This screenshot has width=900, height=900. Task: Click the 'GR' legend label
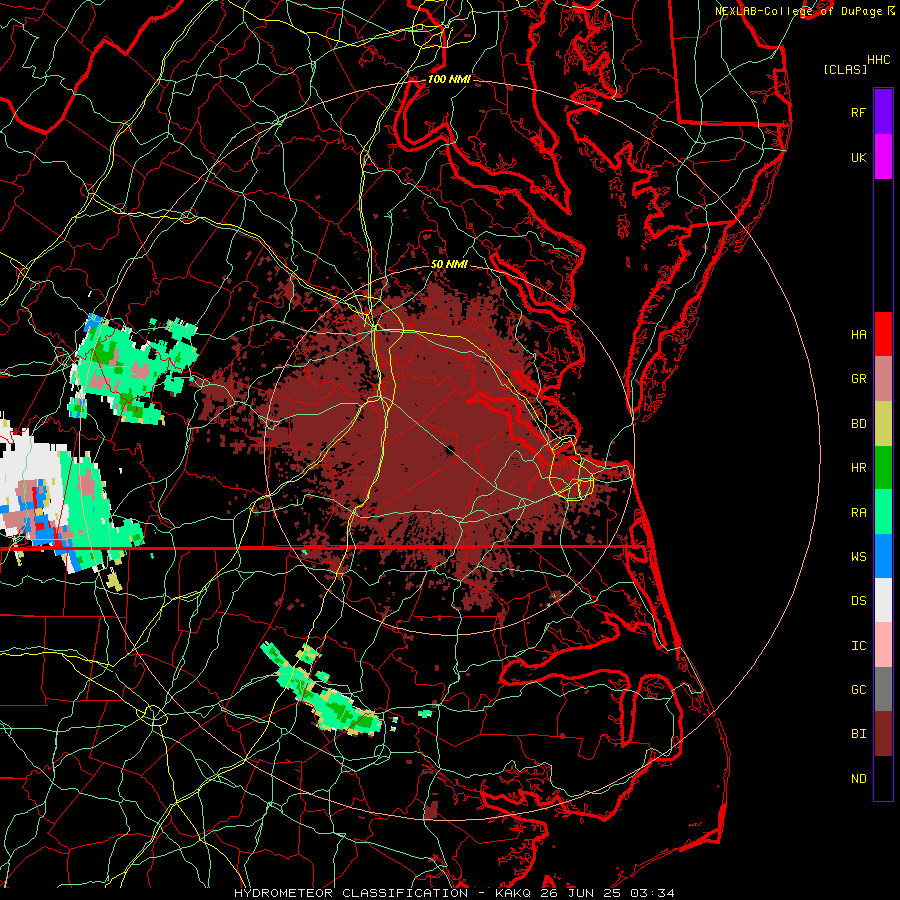pos(858,378)
